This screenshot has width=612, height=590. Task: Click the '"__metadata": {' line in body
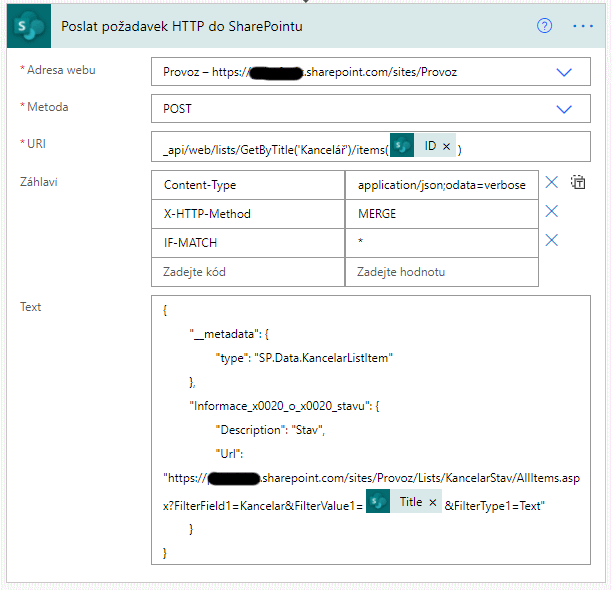point(229,334)
